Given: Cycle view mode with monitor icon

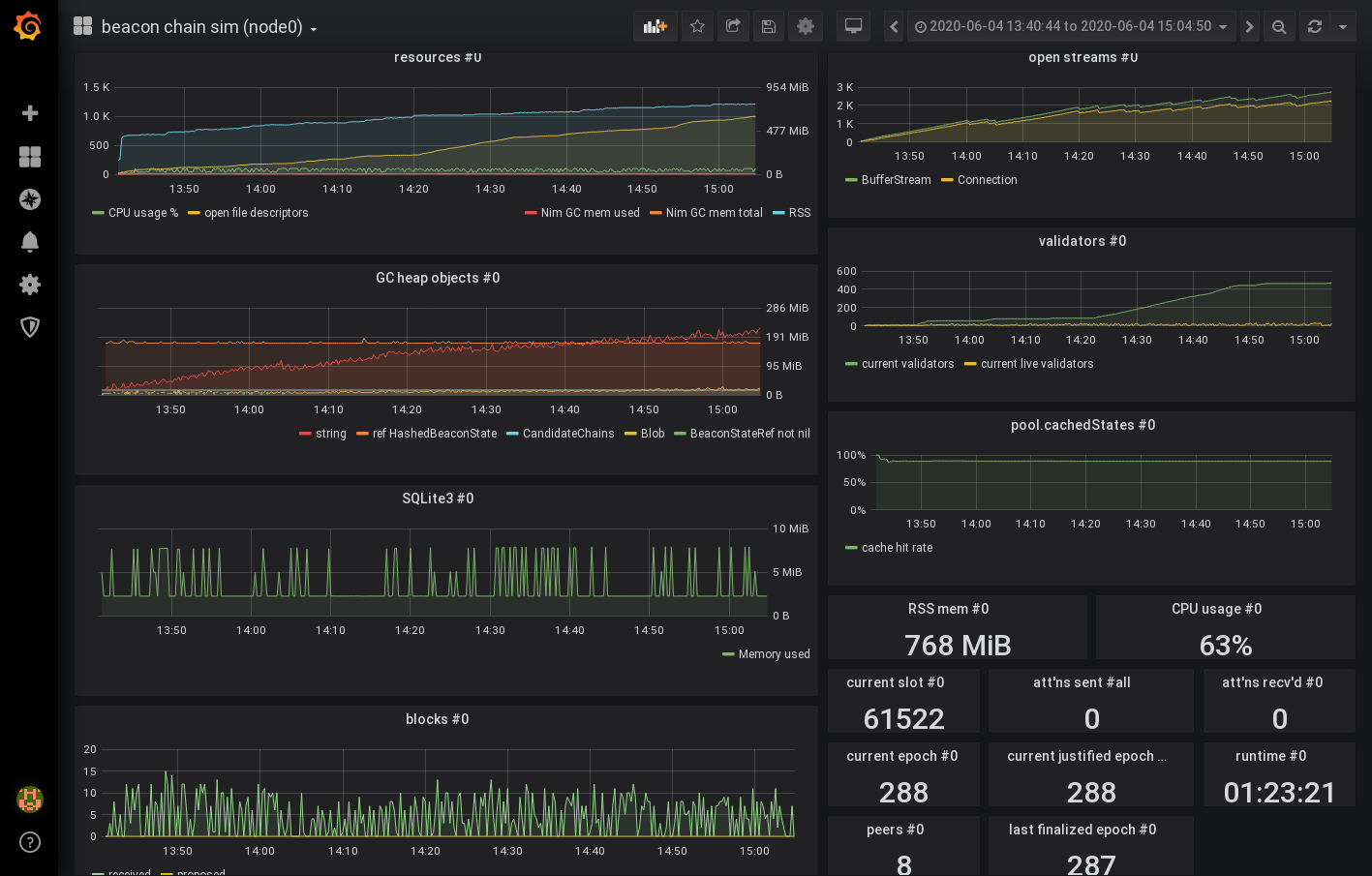Looking at the screenshot, I should coord(854,26).
